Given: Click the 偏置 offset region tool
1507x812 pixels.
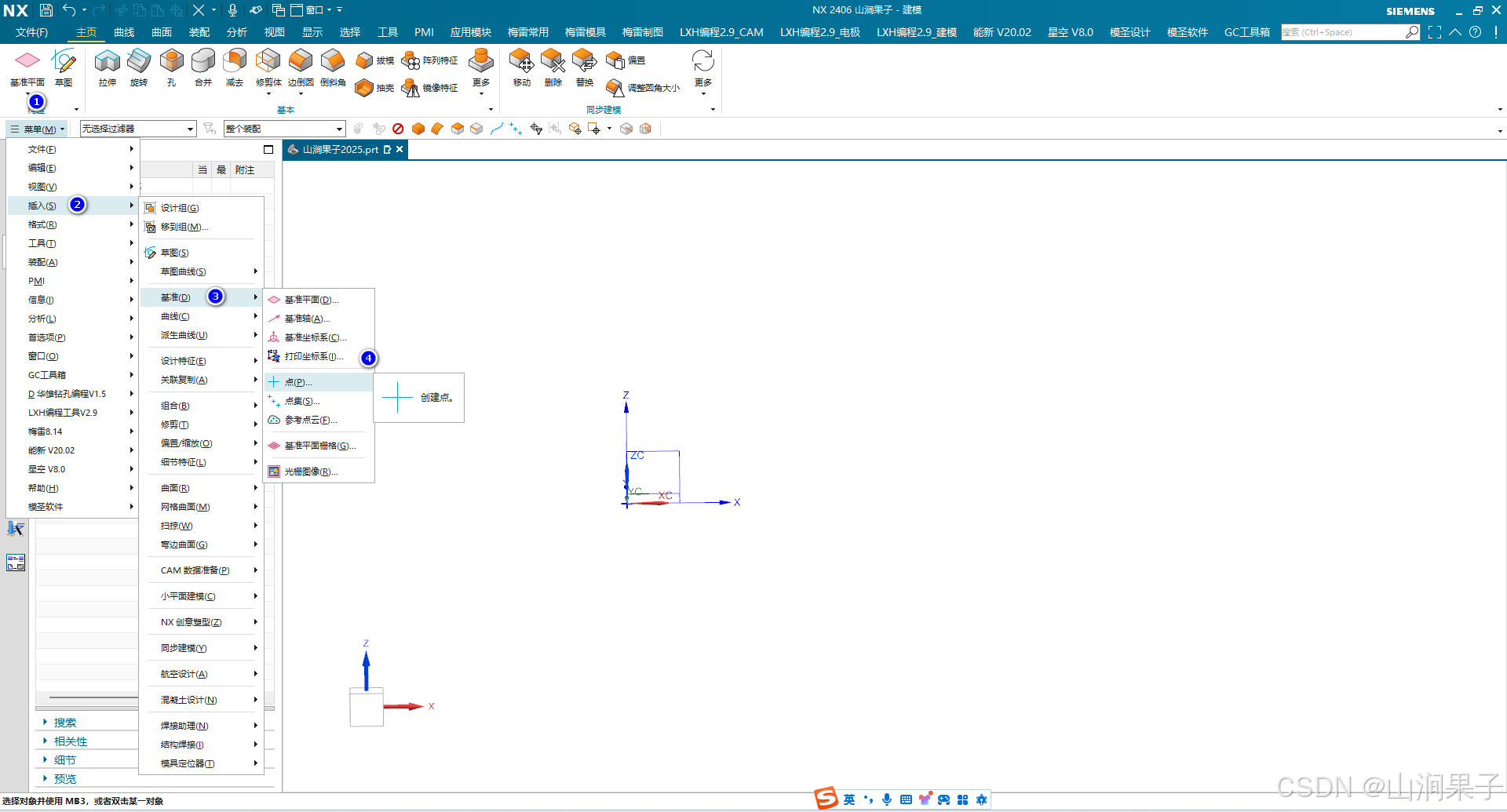Looking at the screenshot, I should 626,60.
